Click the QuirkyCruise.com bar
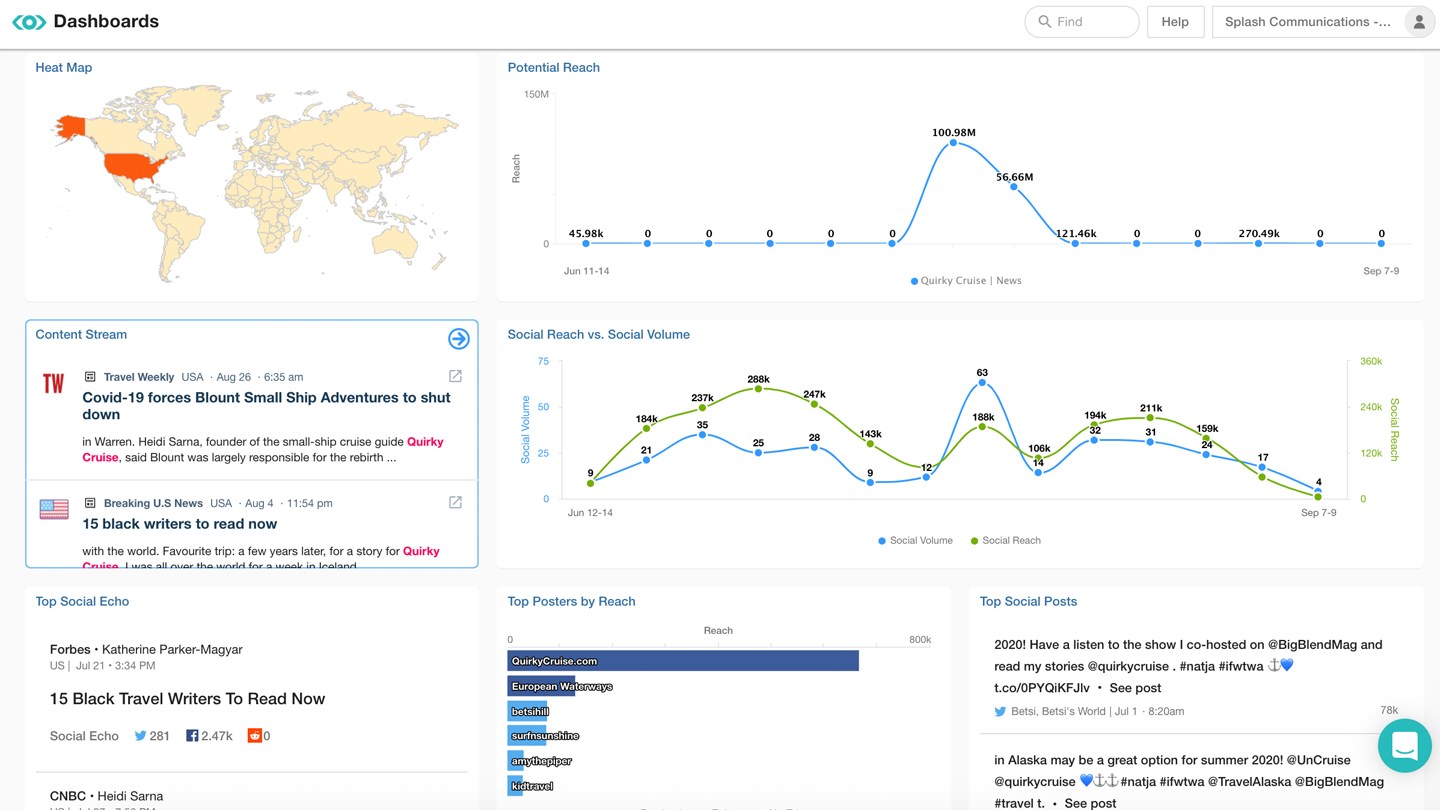 683,661
